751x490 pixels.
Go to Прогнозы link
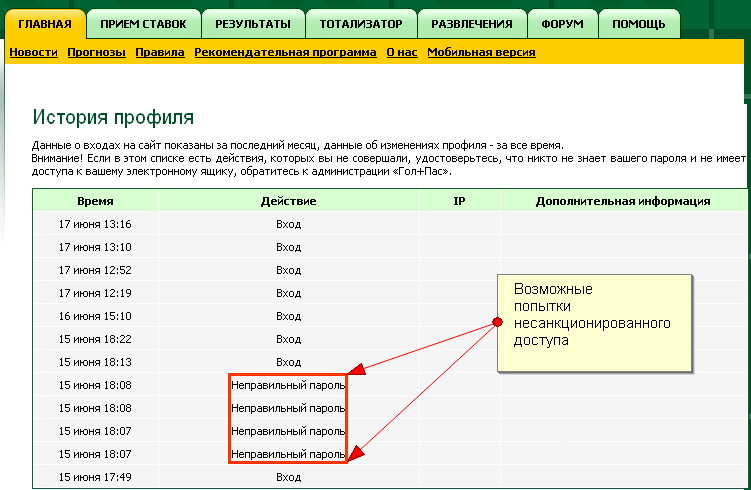point(96,52)
